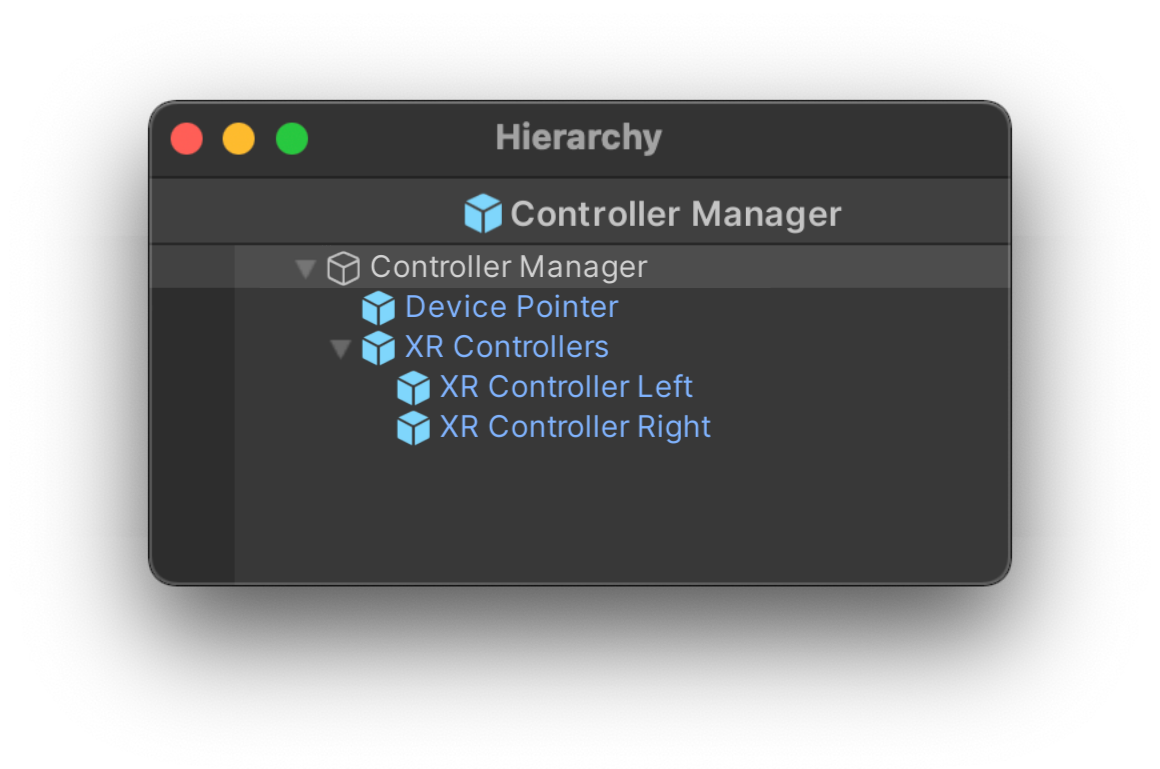Close the Hierarchy window with red button
The width and height of the screenshot is (1160, 769).
pos(186,139)
